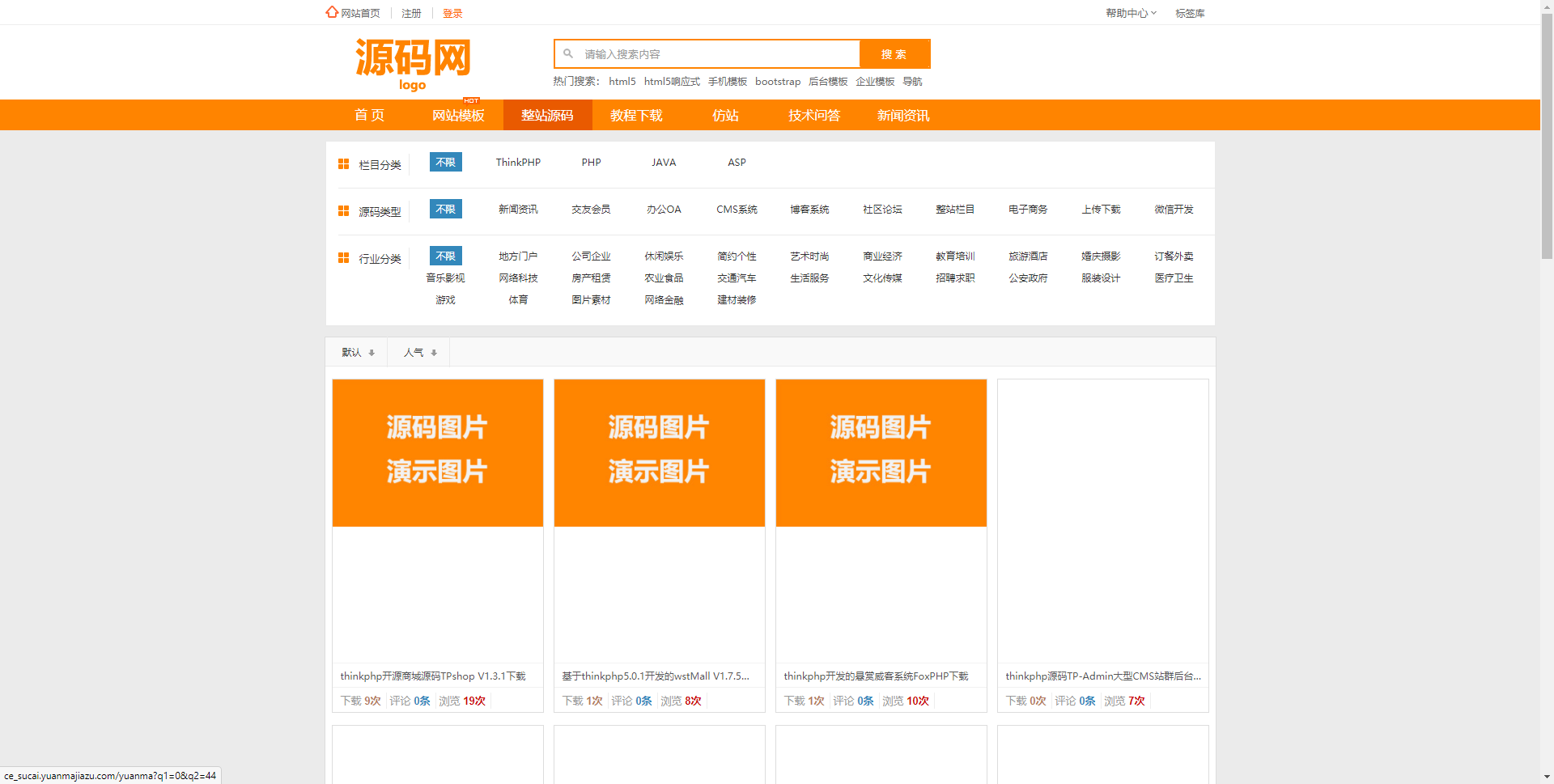The image size is (1554, 784).
Task: Select 不限 in 源码类型 row
Action: click(446, 209)
